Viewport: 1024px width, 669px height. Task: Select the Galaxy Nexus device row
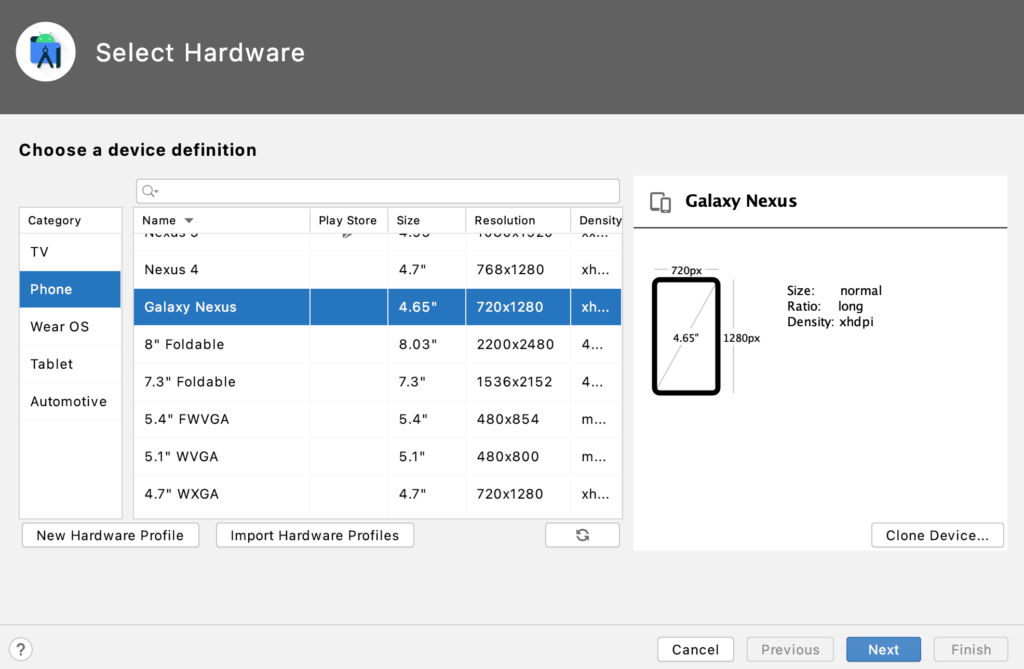coord(377,307)
